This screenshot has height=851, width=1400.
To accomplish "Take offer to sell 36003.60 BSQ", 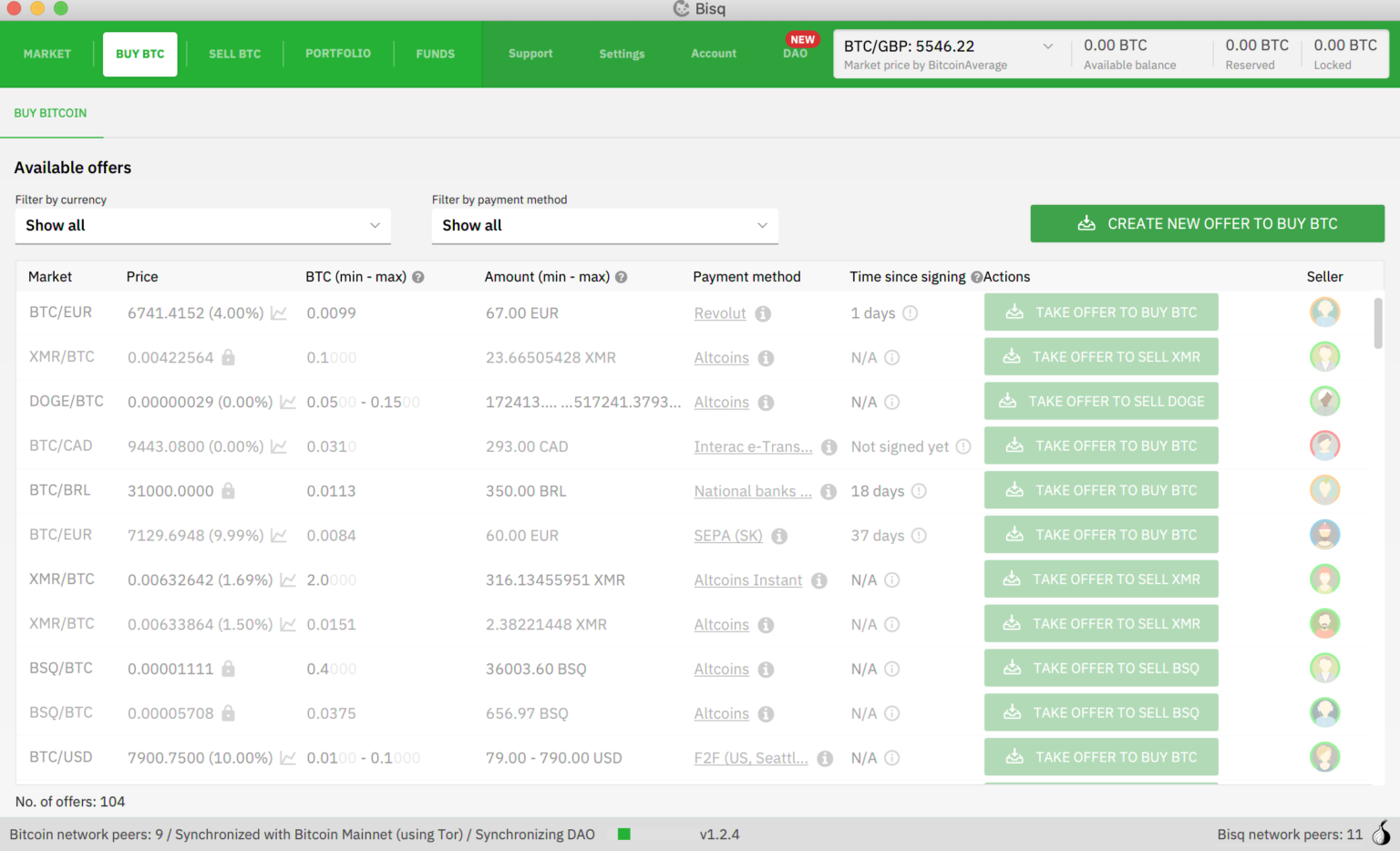I will 1101,668.
